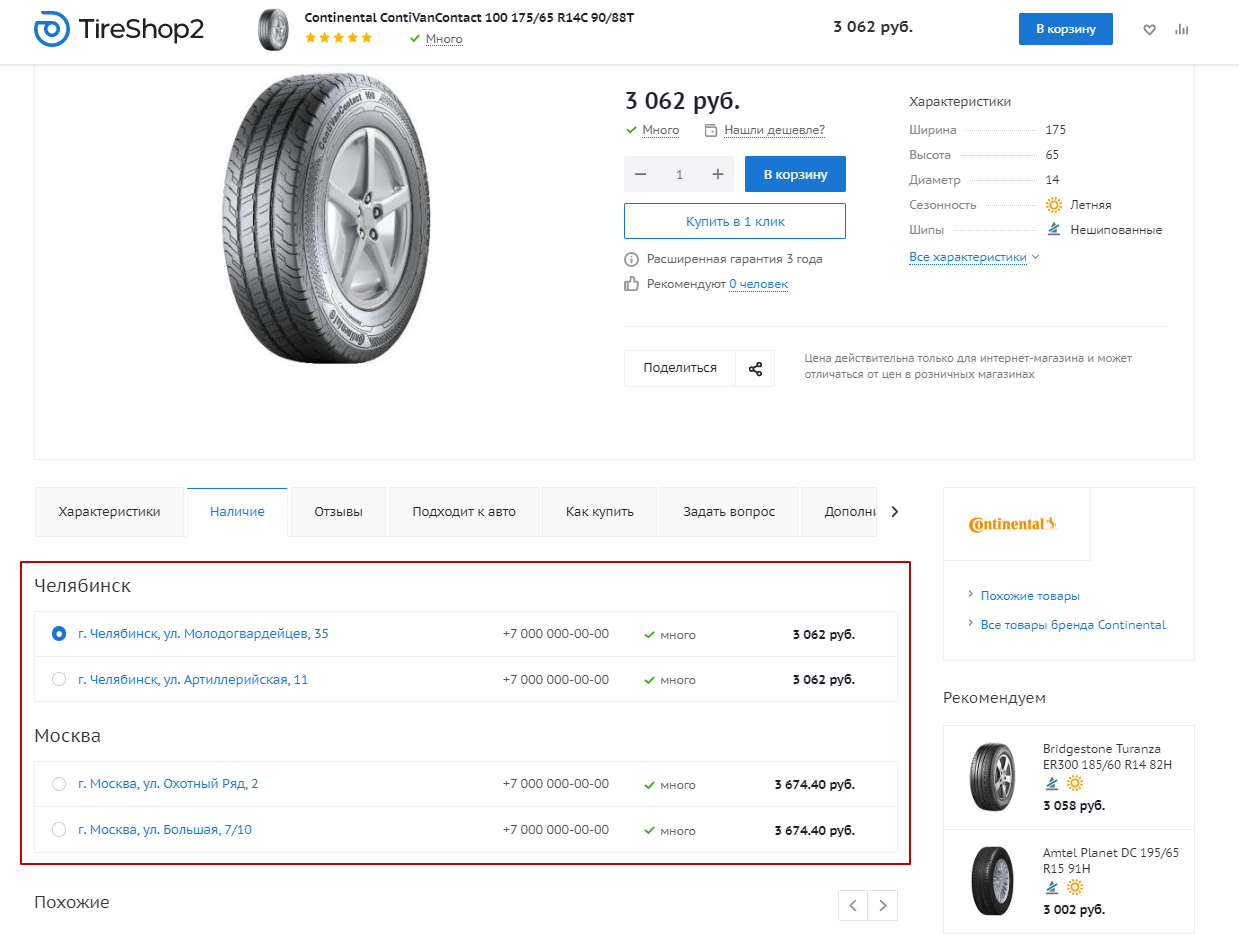The image size is (1239, 934).
Task: Go to previous similar products with the left arrow
Action: [853, 905]
